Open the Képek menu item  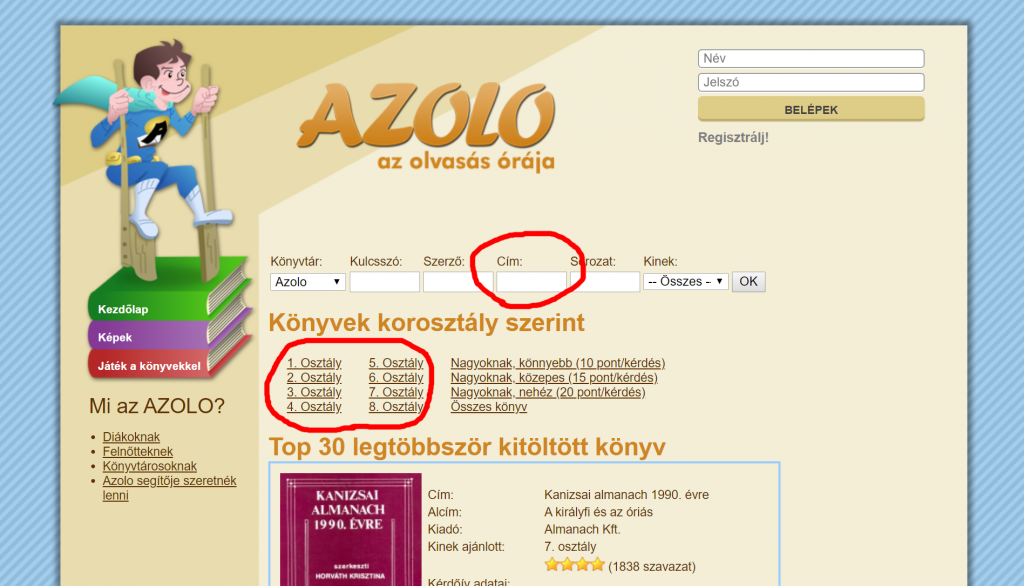pyautogui.click(x=115, y=337)
